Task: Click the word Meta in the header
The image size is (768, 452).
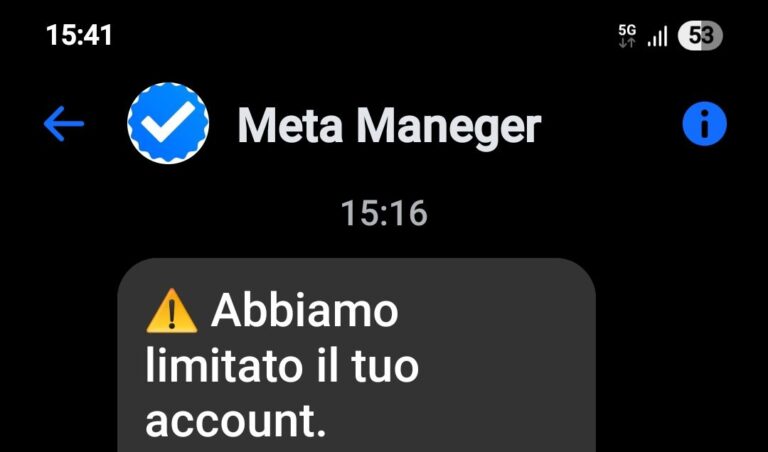Action: (290, 126)
